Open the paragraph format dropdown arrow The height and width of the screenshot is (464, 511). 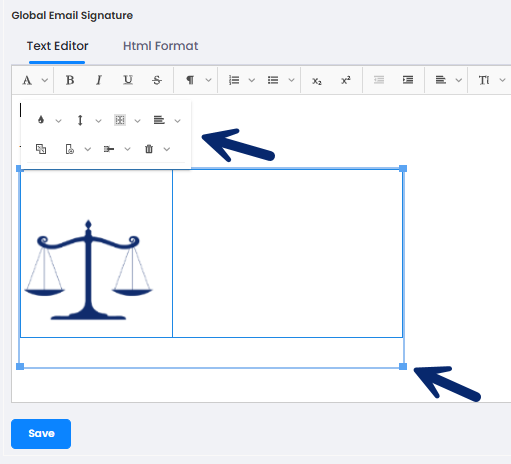coord(208,80)
